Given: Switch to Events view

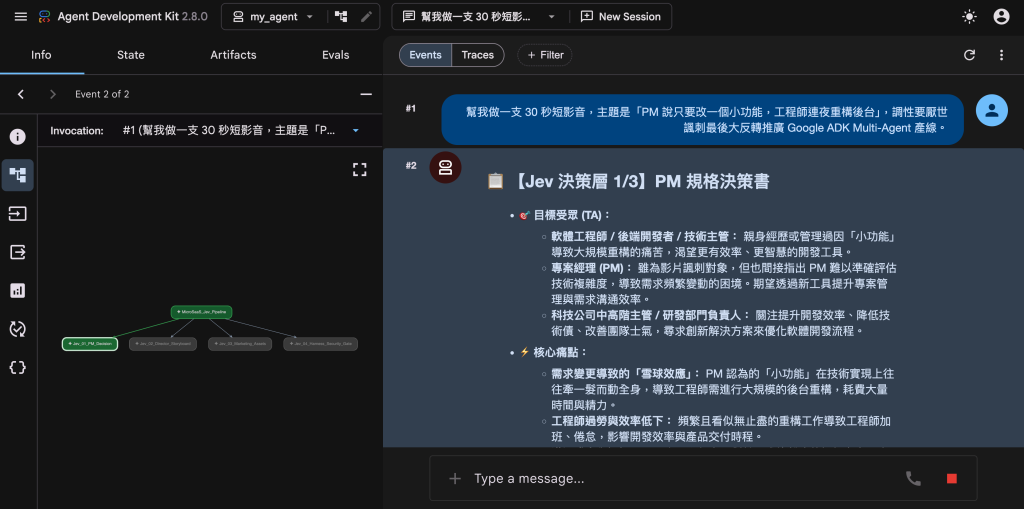Looking at the screenshot, I should point(425,55).
